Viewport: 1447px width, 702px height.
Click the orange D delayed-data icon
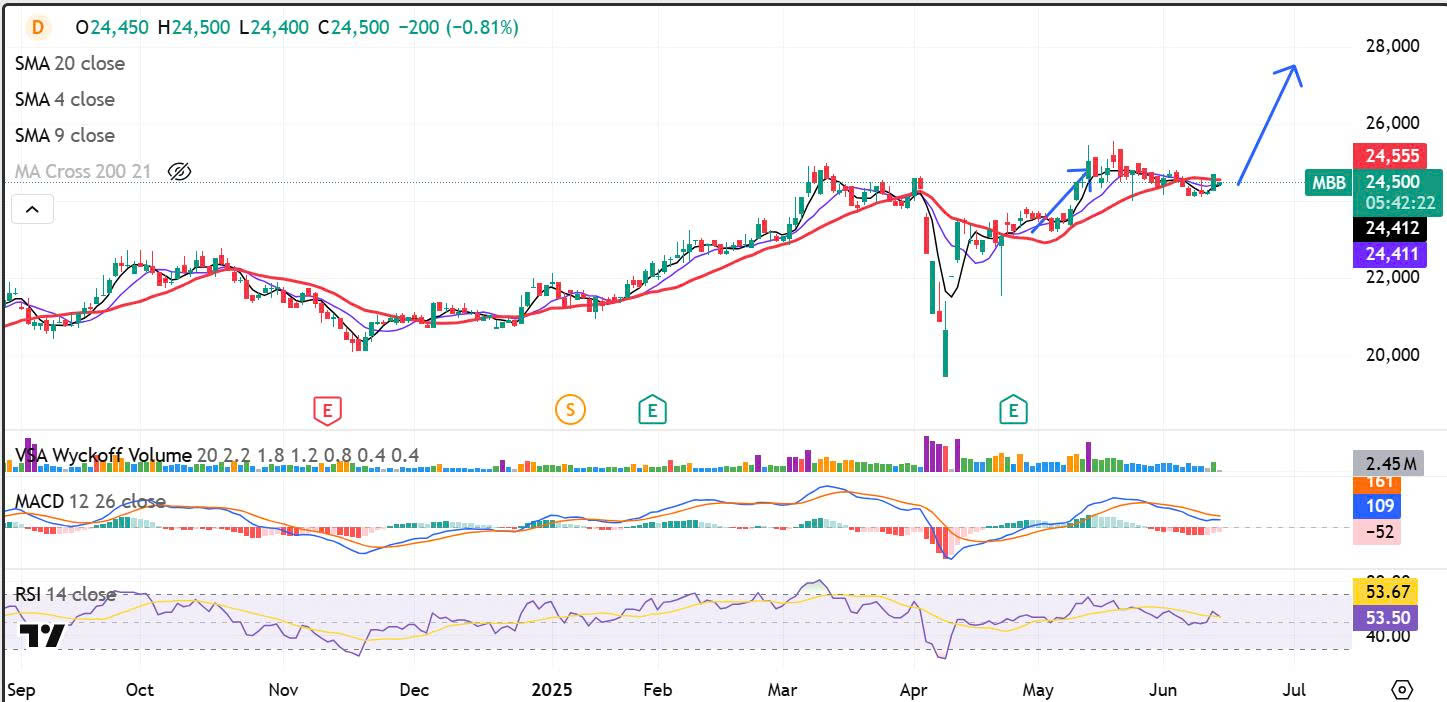coord(37,27)
